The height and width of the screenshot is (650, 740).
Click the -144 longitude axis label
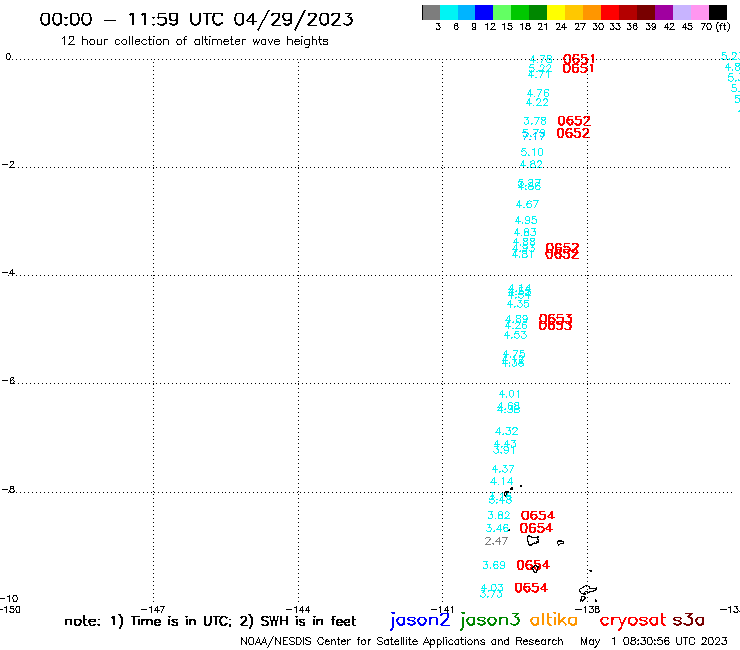pos(298,609)
